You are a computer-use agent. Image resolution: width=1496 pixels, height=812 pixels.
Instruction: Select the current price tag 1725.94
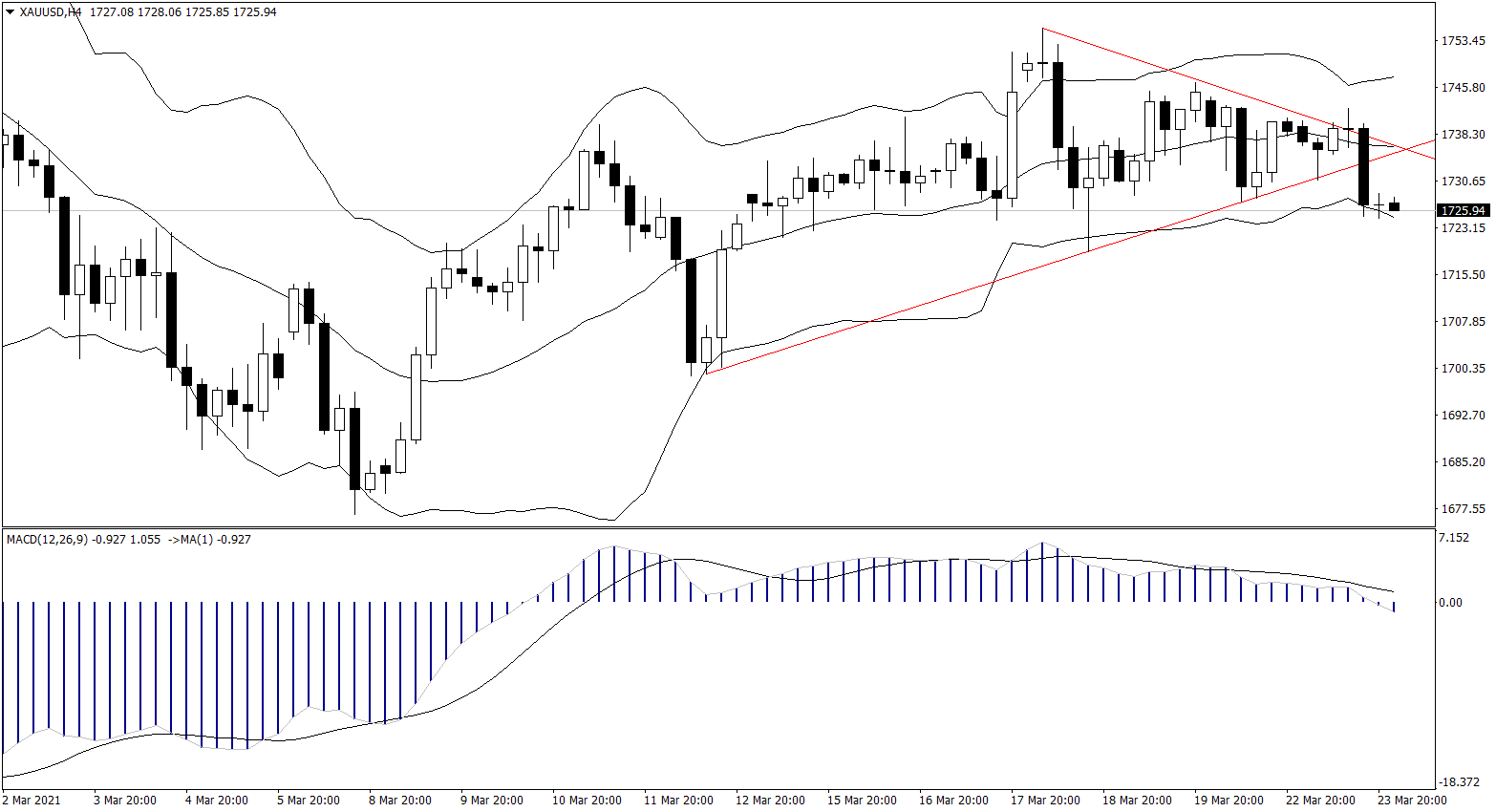click(x=1463, y=210)
